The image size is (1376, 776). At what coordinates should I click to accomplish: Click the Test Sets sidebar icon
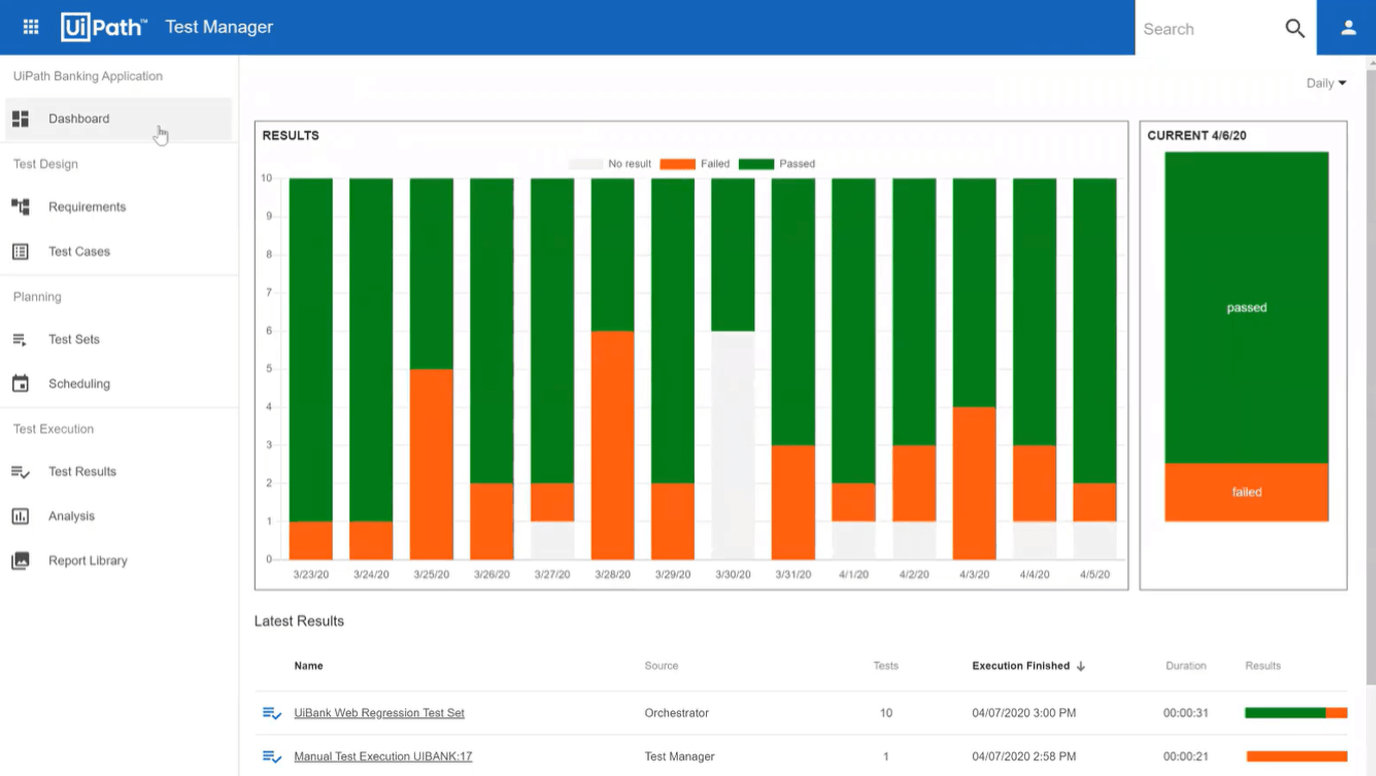click(20, 340)
